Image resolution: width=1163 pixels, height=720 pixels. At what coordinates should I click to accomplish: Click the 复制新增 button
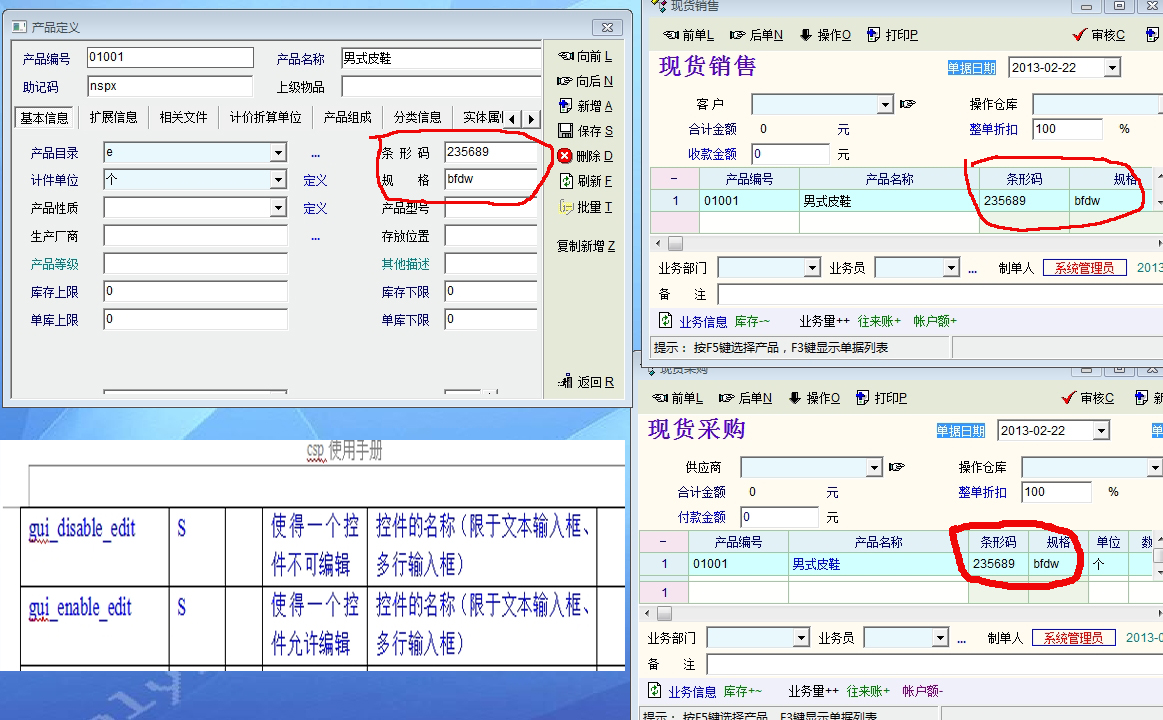585,246
